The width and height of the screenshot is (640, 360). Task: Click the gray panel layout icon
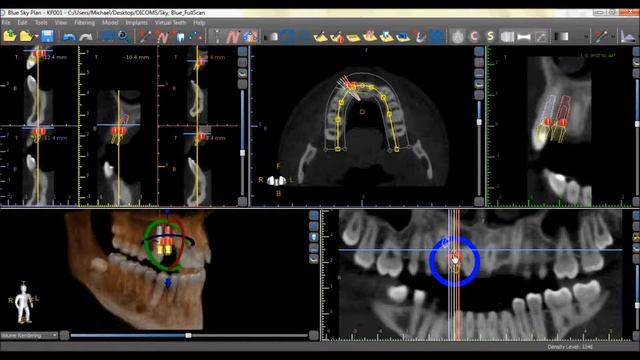click(x=507, y=37)
